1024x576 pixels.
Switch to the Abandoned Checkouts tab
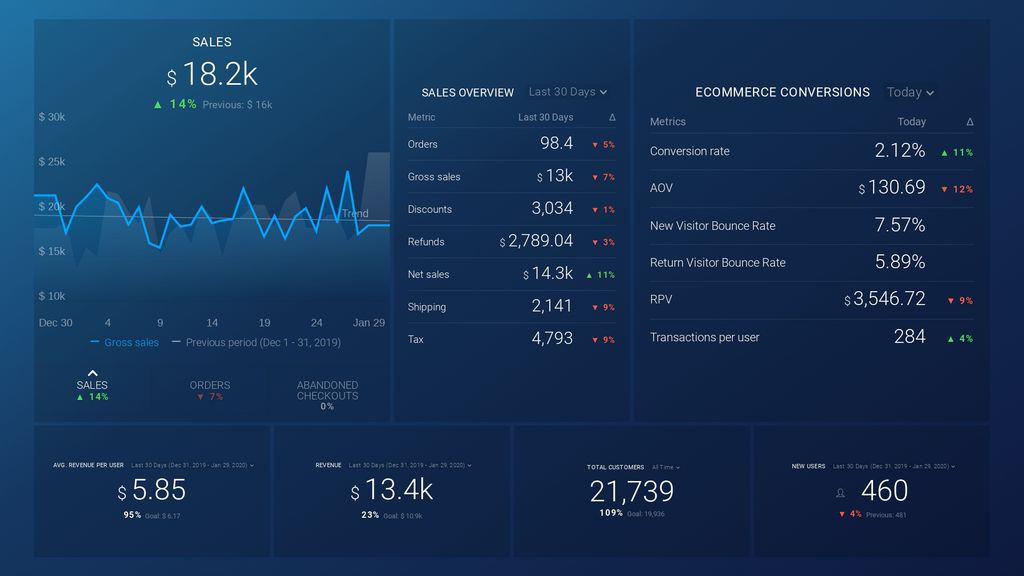[328, 390]
